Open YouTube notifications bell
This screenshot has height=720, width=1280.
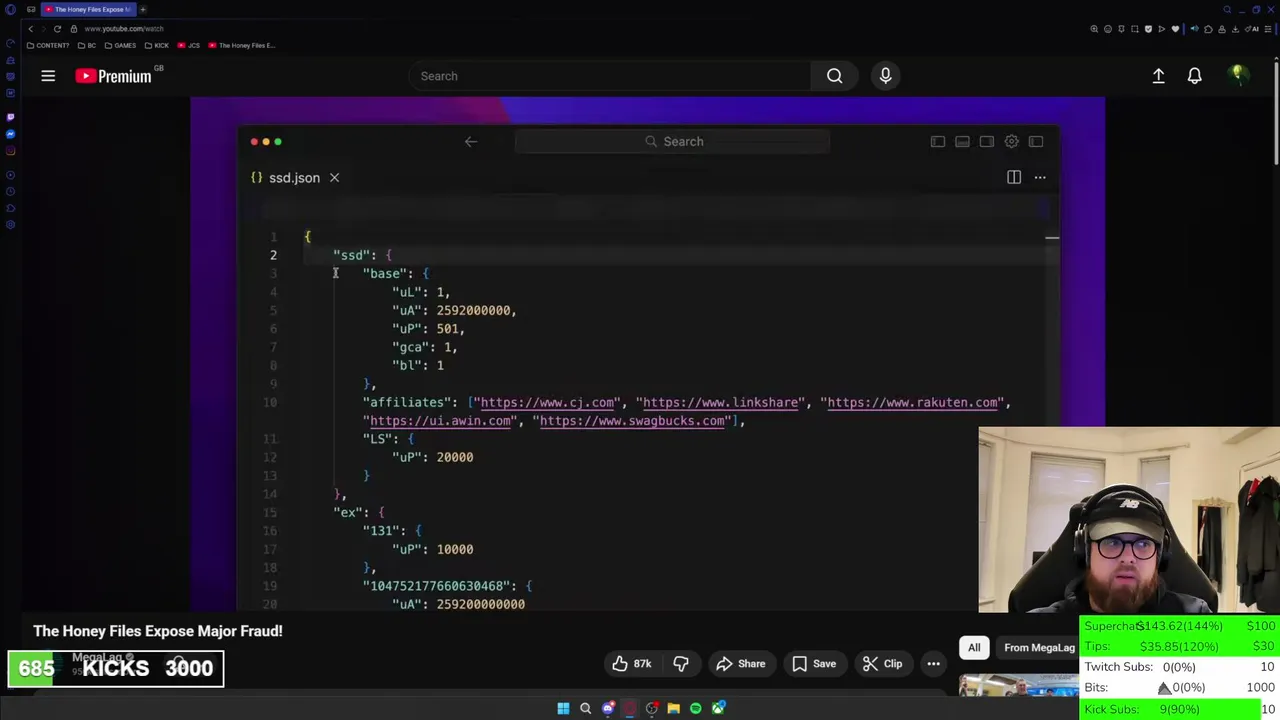(x=1194, y=76)
